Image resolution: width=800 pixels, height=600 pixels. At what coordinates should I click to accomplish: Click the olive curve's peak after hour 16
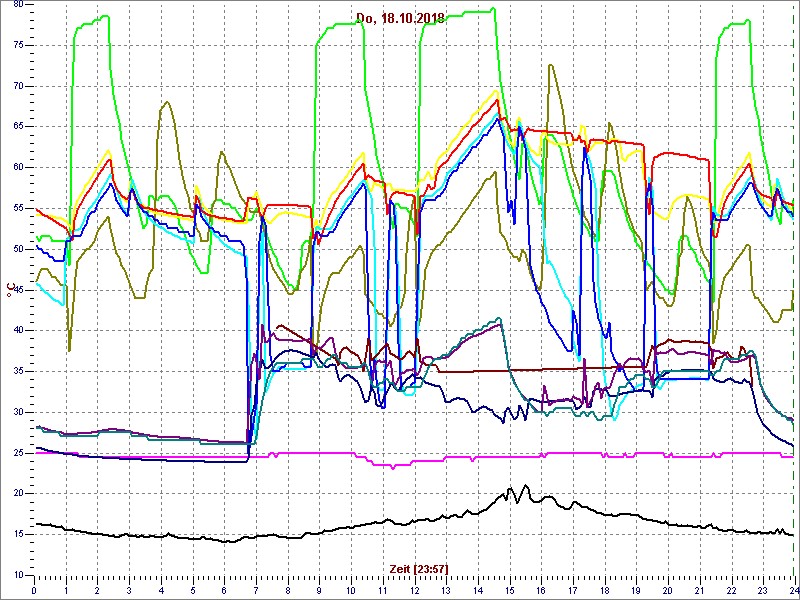(x=551, y=66)
